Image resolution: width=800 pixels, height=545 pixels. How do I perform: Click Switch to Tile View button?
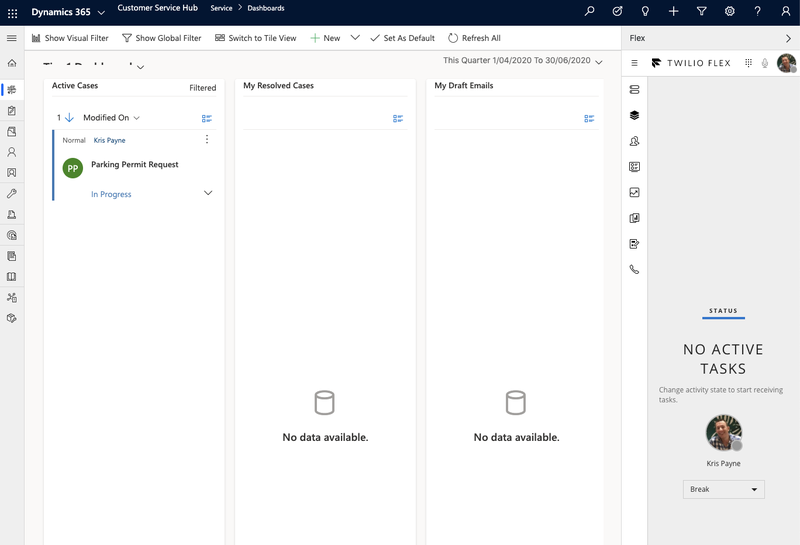coord(256,38)
